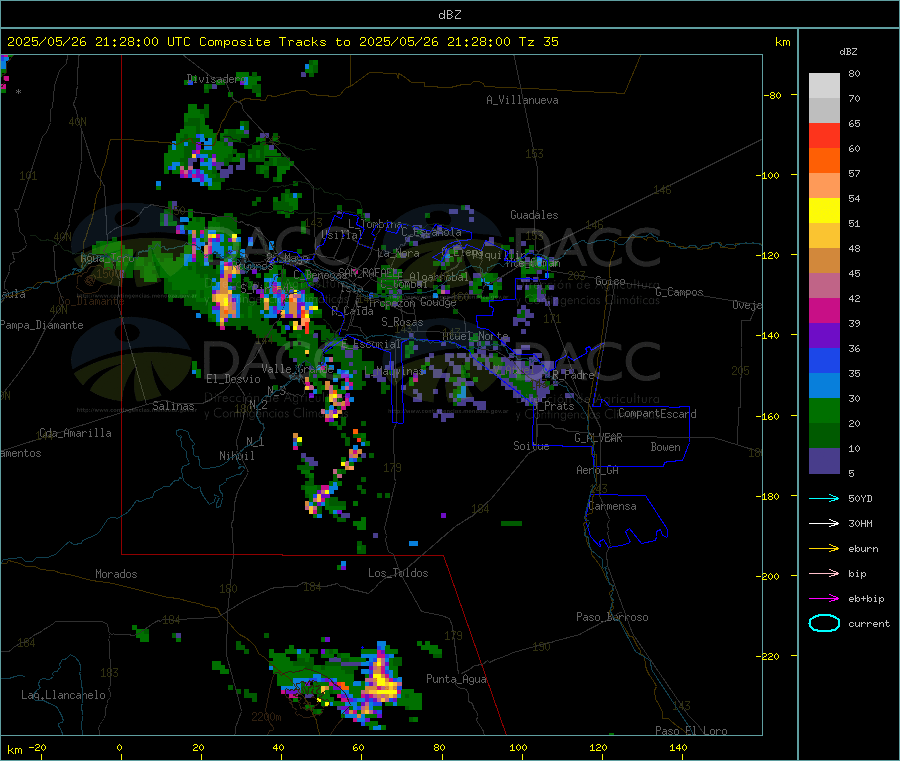Click the Lag.Llancanelo label
Image resolution: width=900 pixels, height=761 pixels.
(64, 695)
